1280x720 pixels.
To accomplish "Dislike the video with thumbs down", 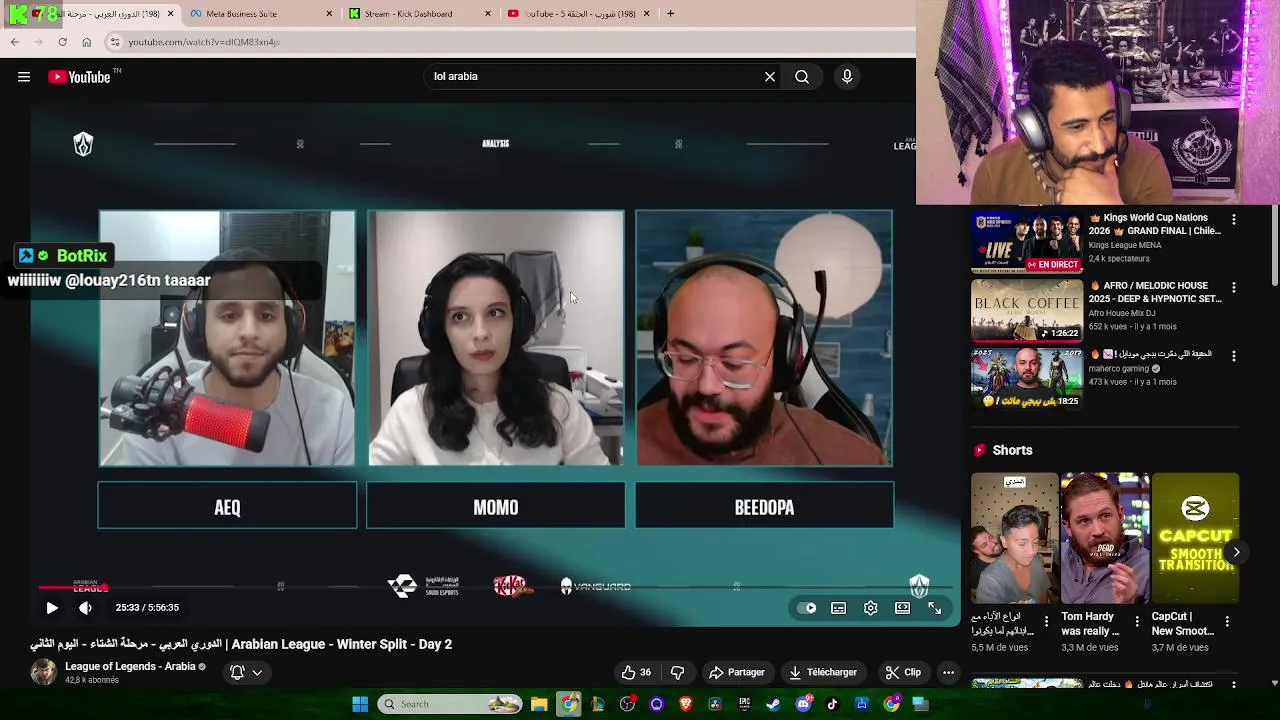I will point(677,673).
